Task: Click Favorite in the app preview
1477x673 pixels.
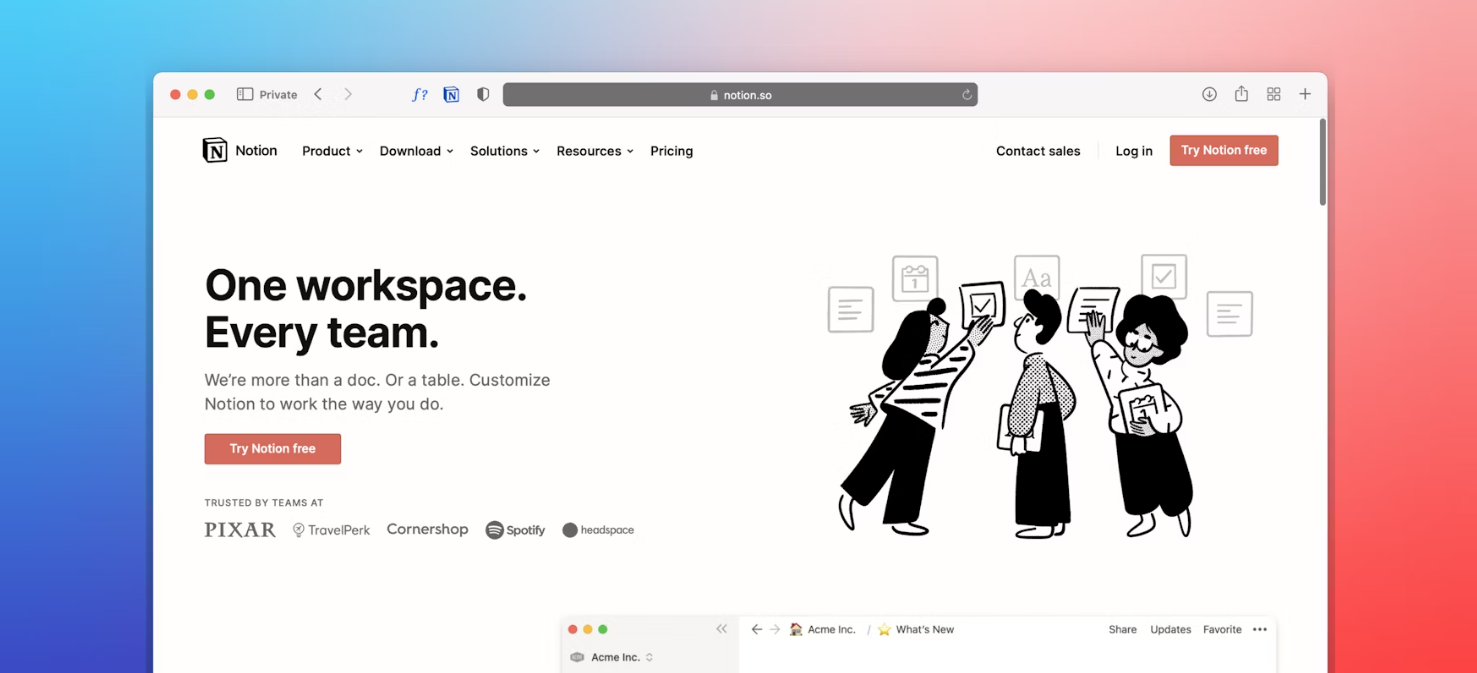Action: [x=1222, y=629]
